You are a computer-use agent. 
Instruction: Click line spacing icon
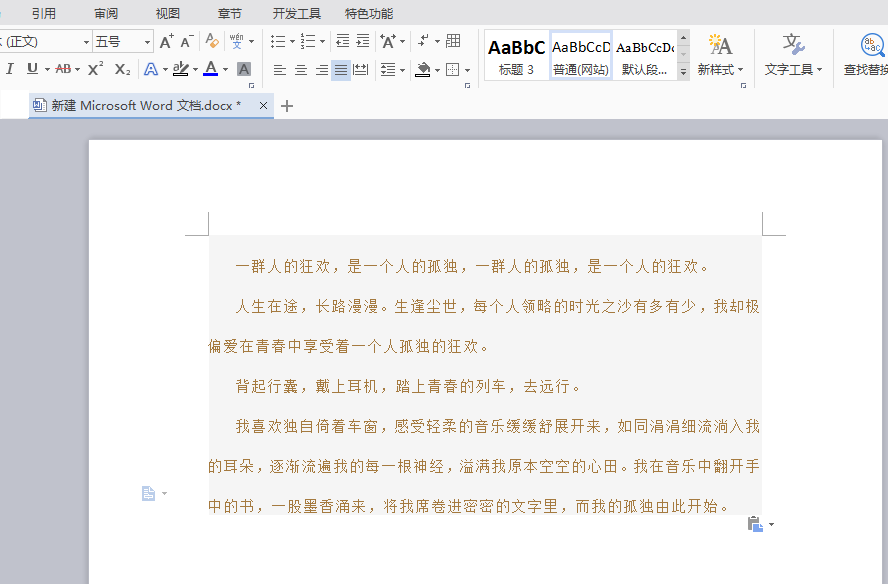388,70
